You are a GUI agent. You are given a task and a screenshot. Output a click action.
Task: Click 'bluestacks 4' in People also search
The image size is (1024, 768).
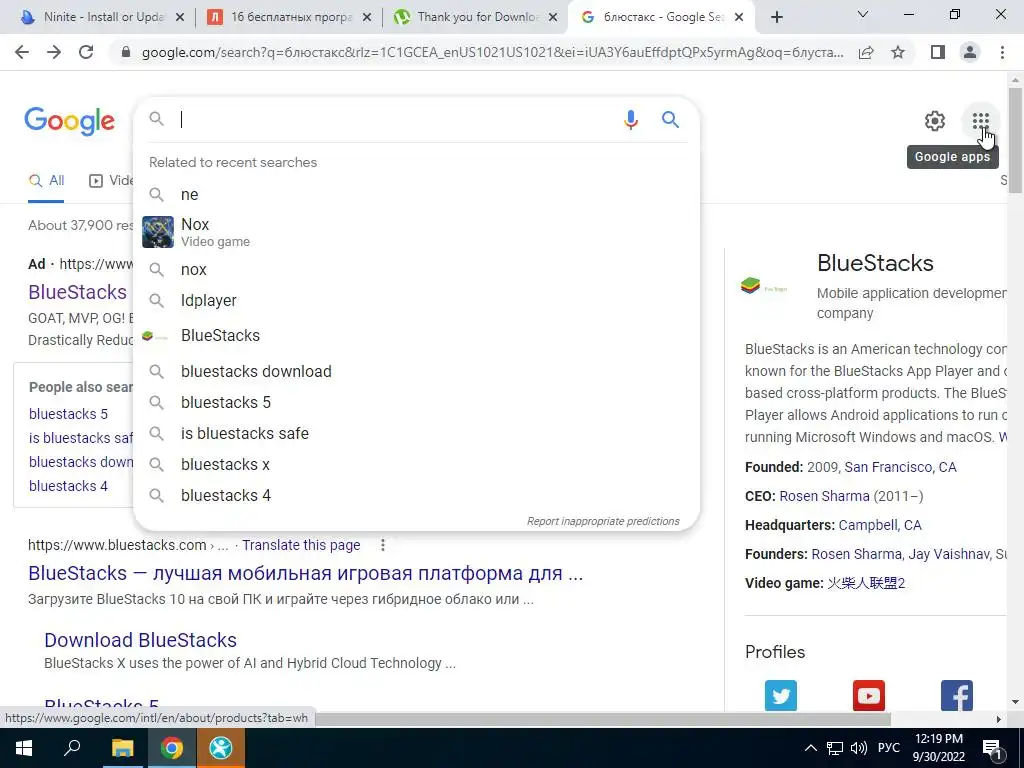[68, 486]
